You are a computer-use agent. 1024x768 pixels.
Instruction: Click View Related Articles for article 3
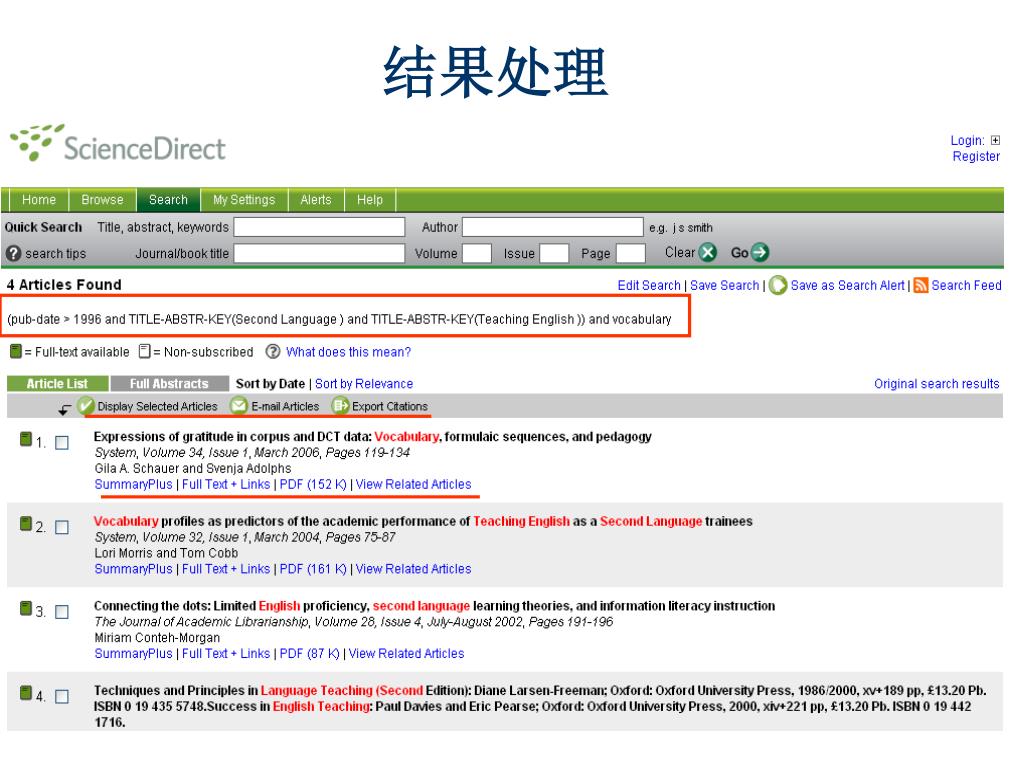tap(406, 654)
